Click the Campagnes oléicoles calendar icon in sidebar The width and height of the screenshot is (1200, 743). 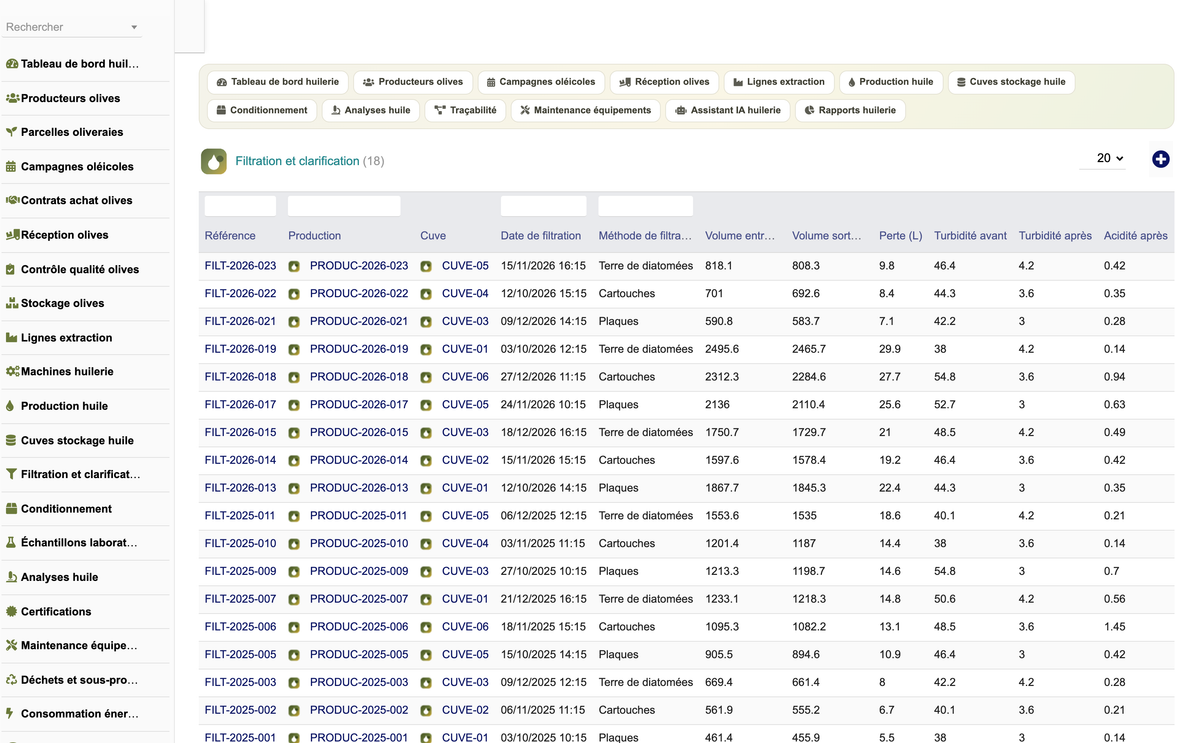pyautogui.click(x=12, y=167)
